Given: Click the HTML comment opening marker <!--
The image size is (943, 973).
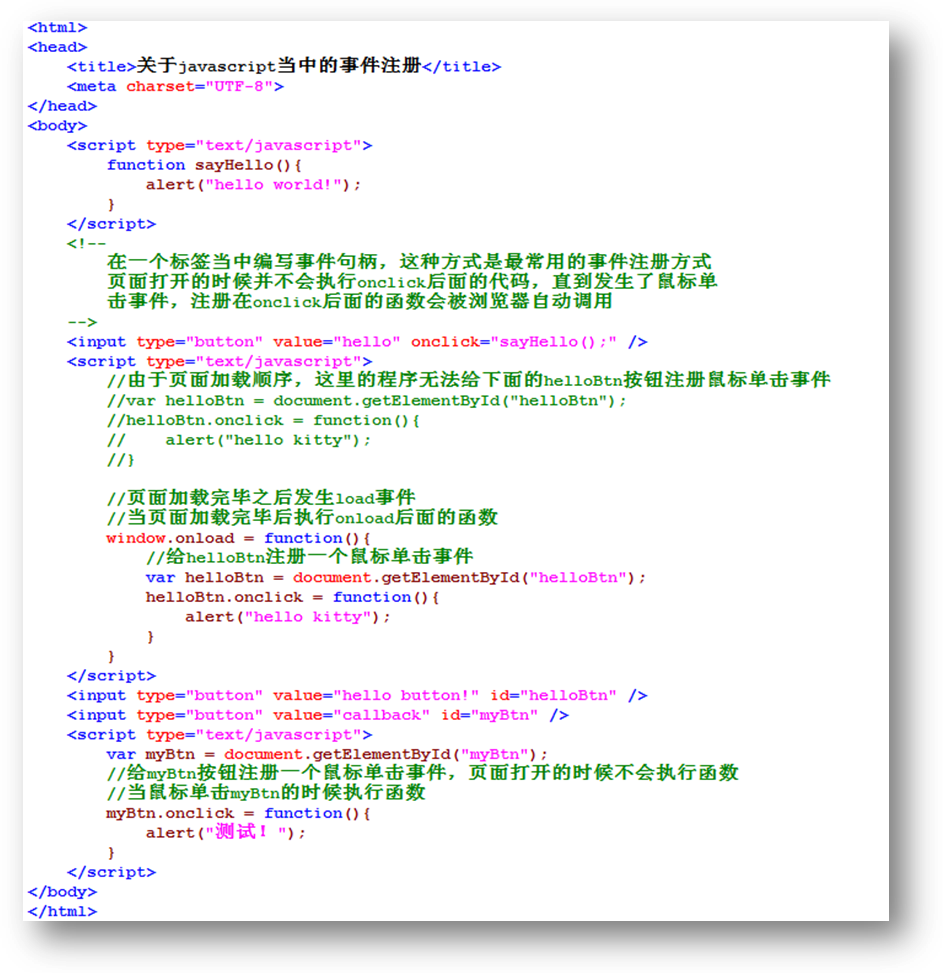Looking at the screenshot, I should click(x=86, y=243).
